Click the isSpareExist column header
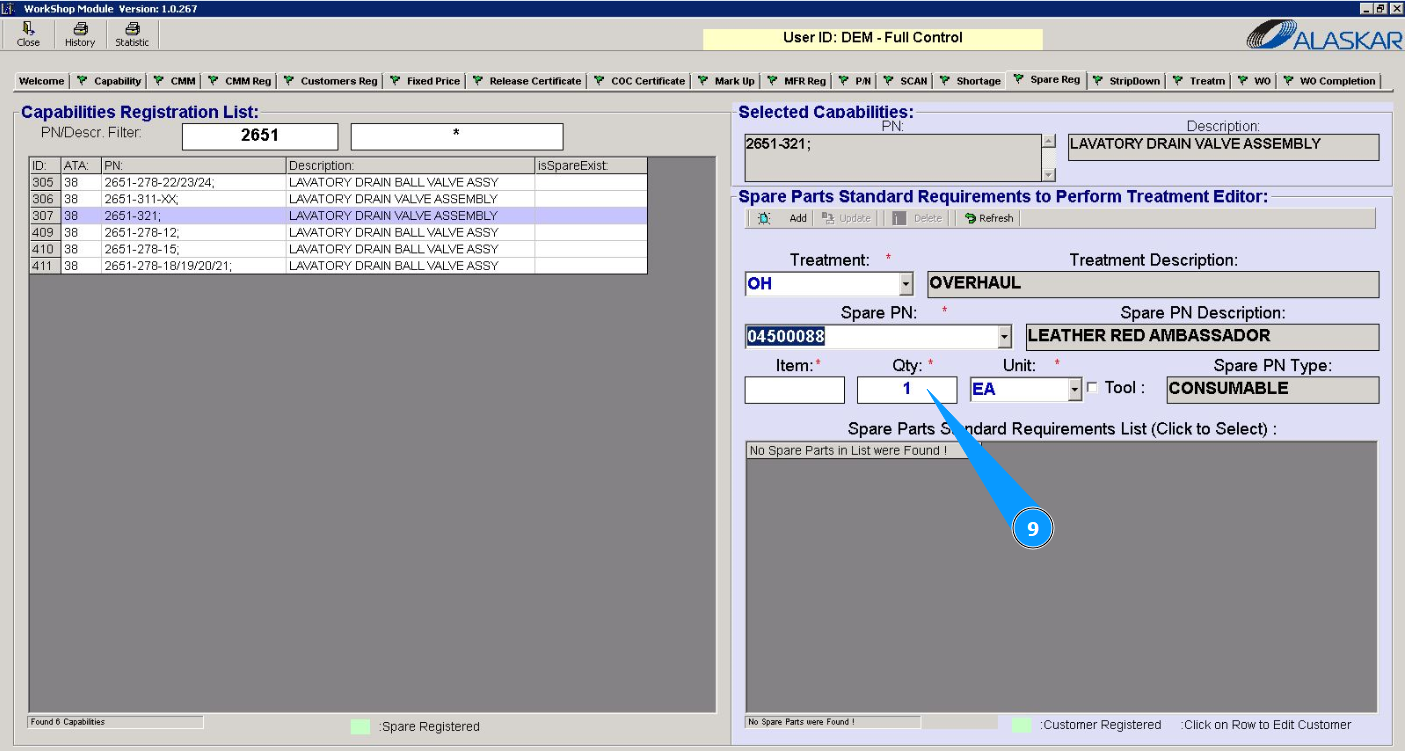1405x751 pixels. 591,165
